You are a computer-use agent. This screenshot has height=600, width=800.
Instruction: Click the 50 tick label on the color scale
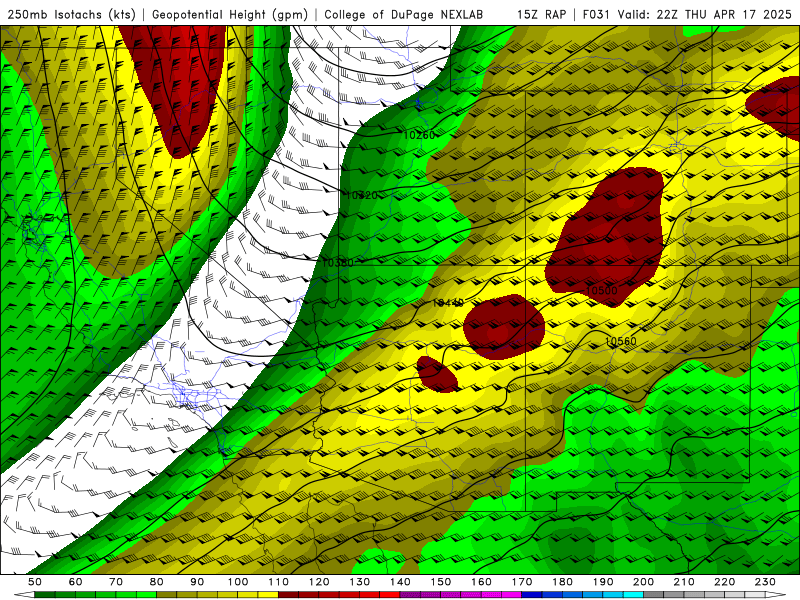pyautogui.click(x=35, y=582)
